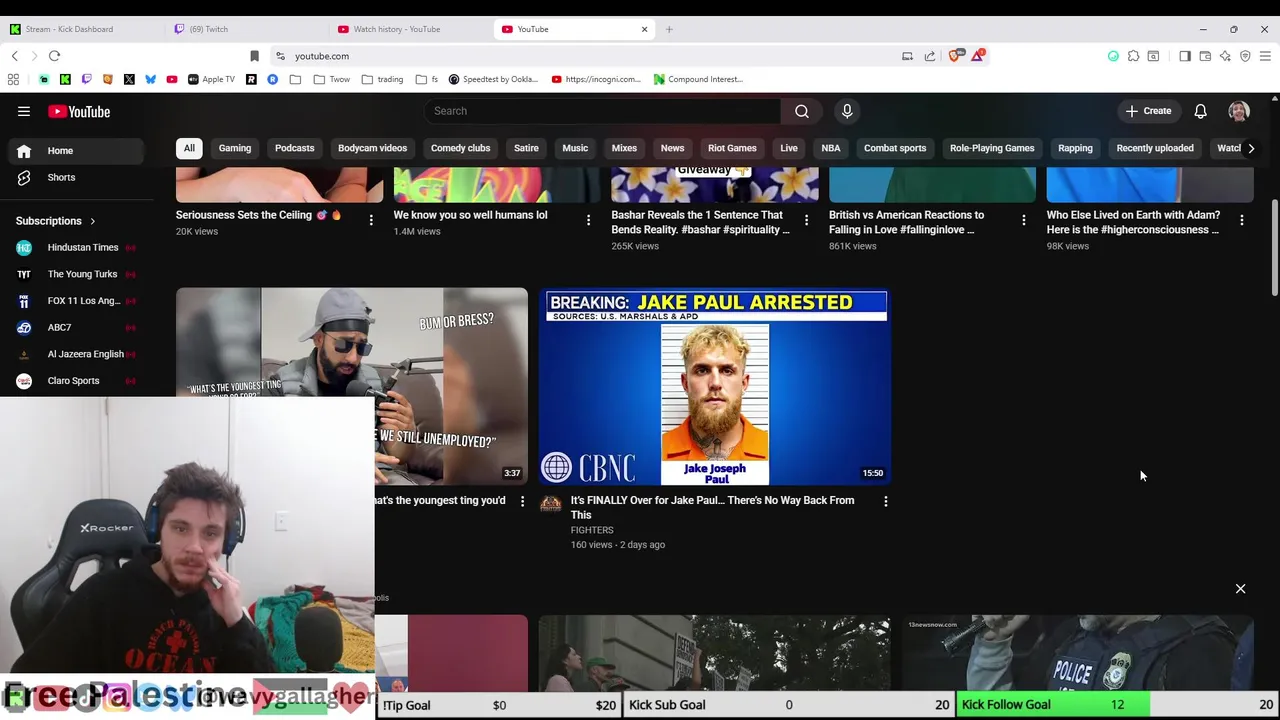This screenshot has width=1280, height=720.
Task: Select the Role-Playing Games chip
Action: point(992,148)
